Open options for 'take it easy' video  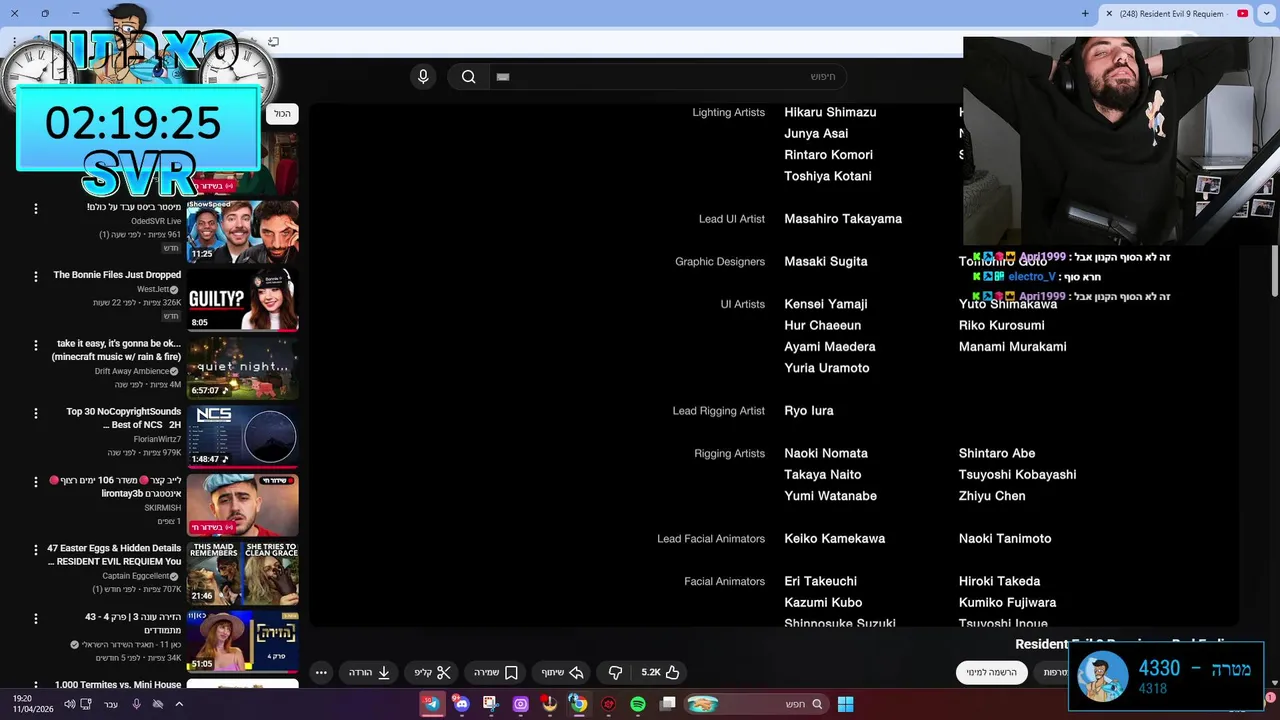click(36, 345)
